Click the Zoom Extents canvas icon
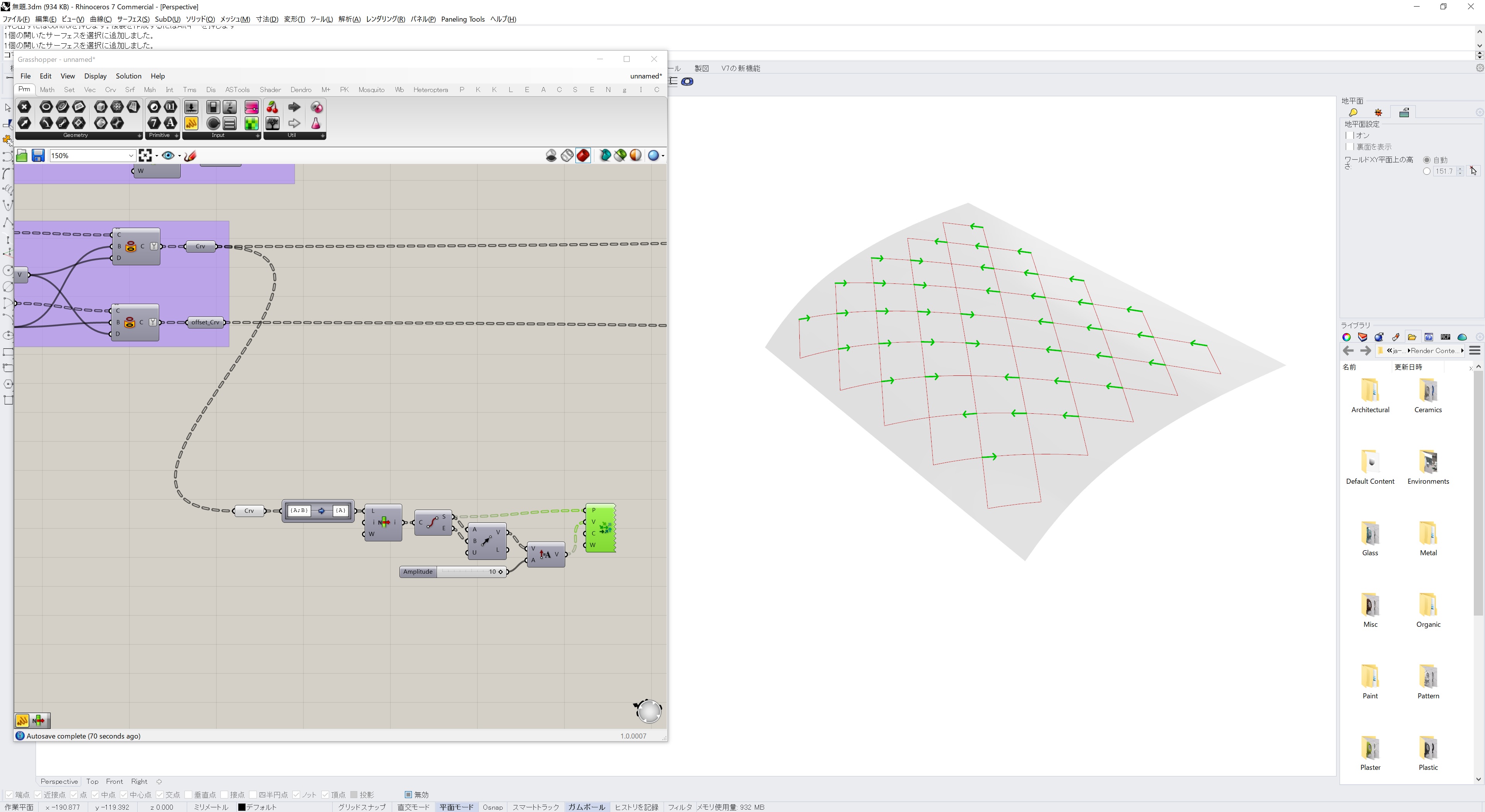Viewport: 1485px width, 812px height. 145,155
